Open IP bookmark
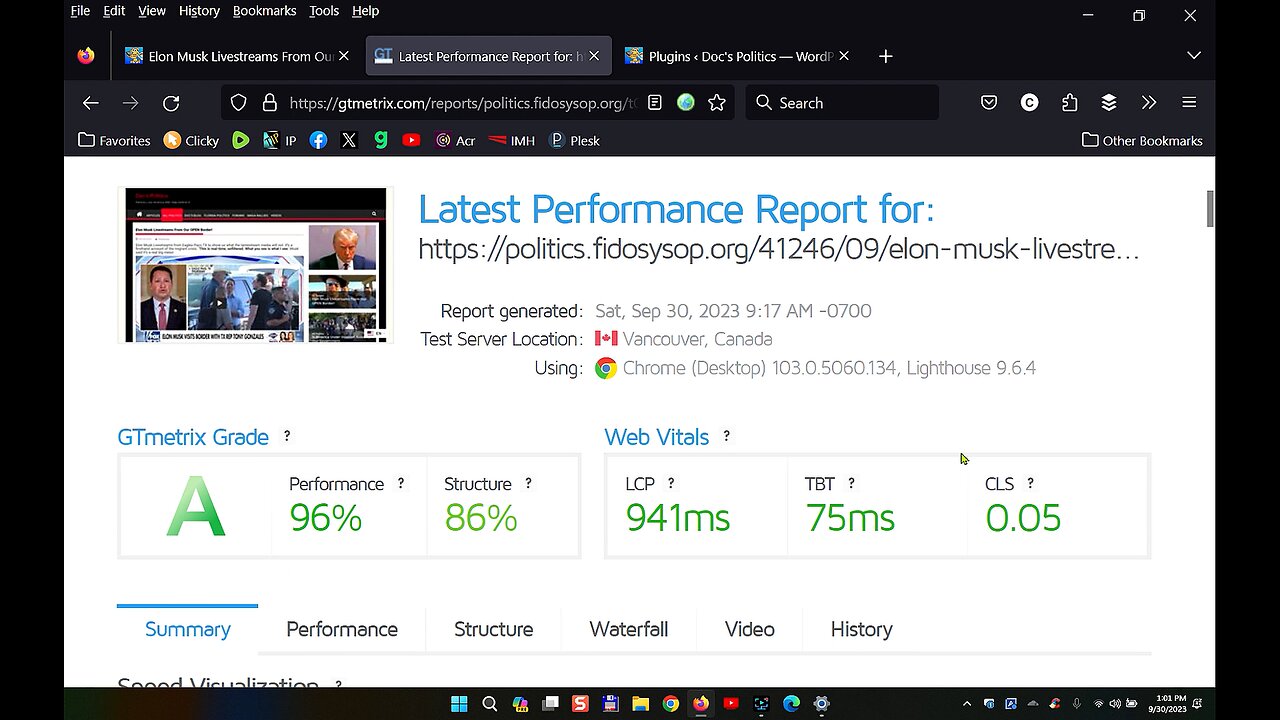This screenshot has height=720, width=1280. [x=280, y=141]
